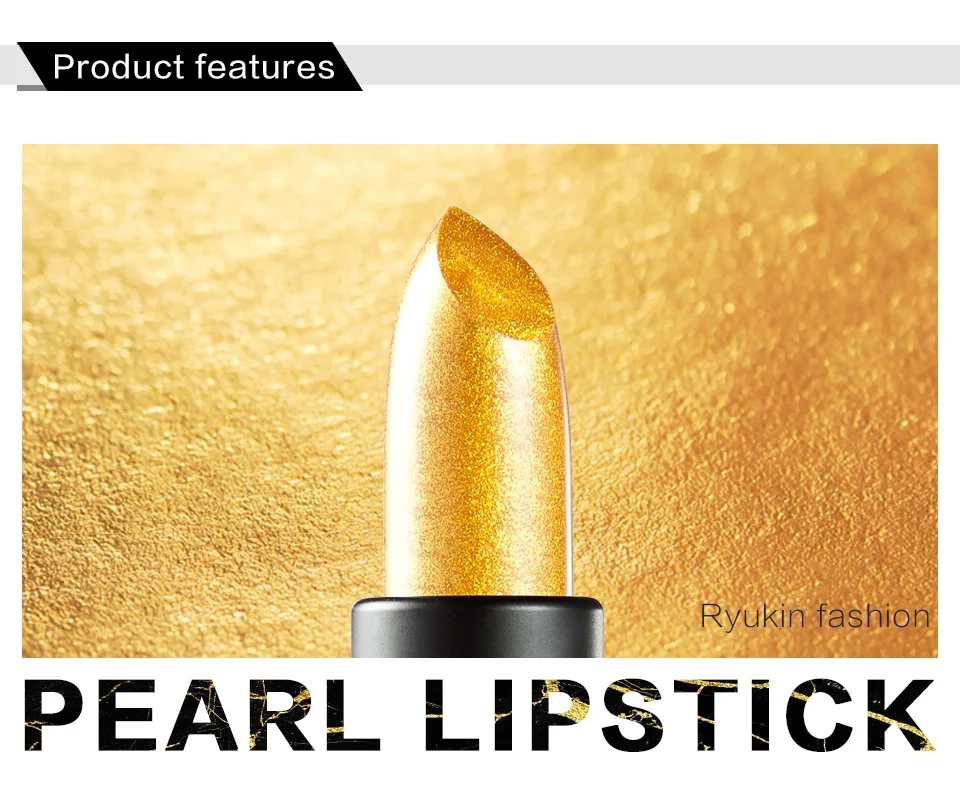The height and width of the screenshot is (793, 960).
Task: Click the word PEARL in the headline
Action: [202, 715]
